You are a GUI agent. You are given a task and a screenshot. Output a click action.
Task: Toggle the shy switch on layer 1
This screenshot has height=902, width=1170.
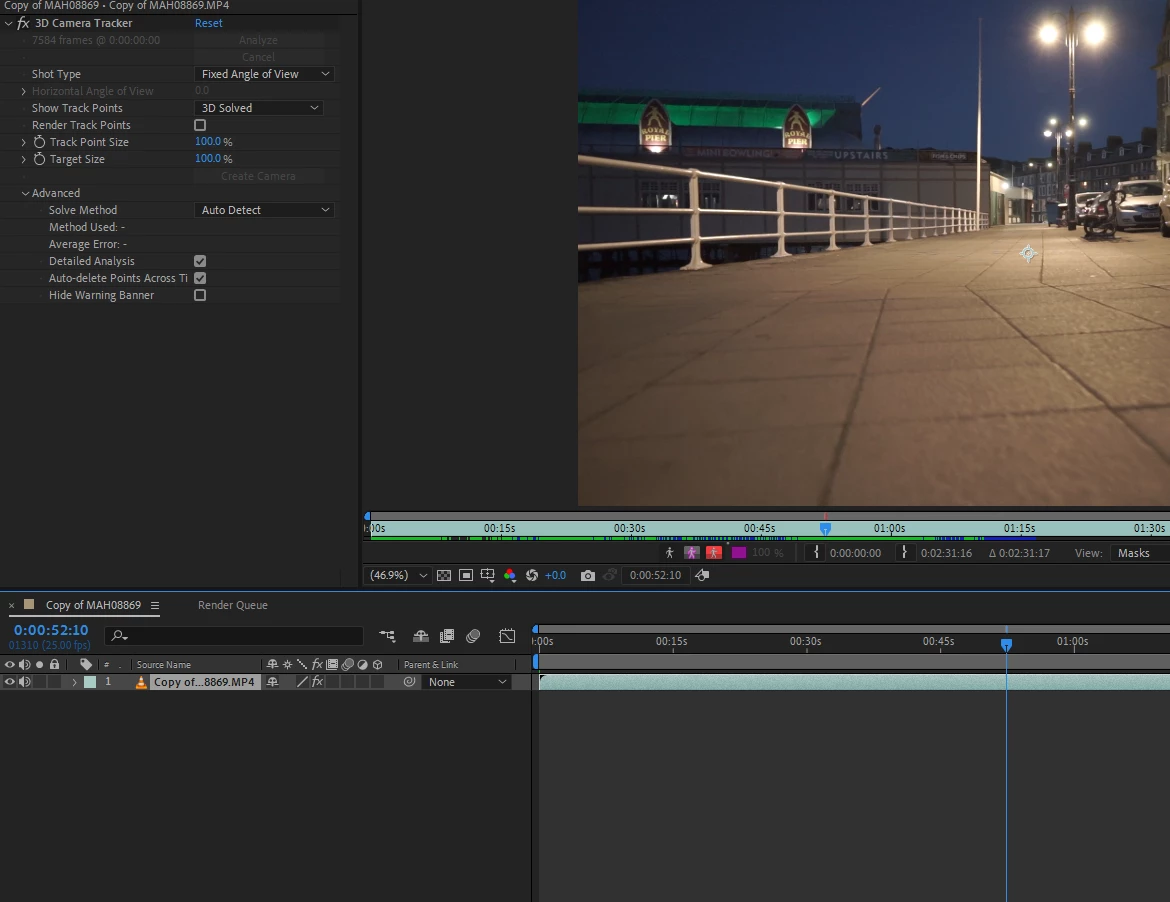tap(272, 682)
